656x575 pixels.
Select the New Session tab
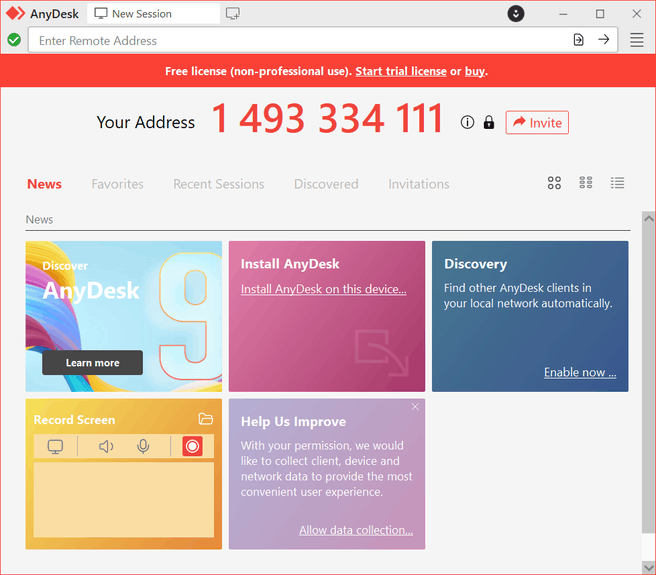(x=154, y=14)
